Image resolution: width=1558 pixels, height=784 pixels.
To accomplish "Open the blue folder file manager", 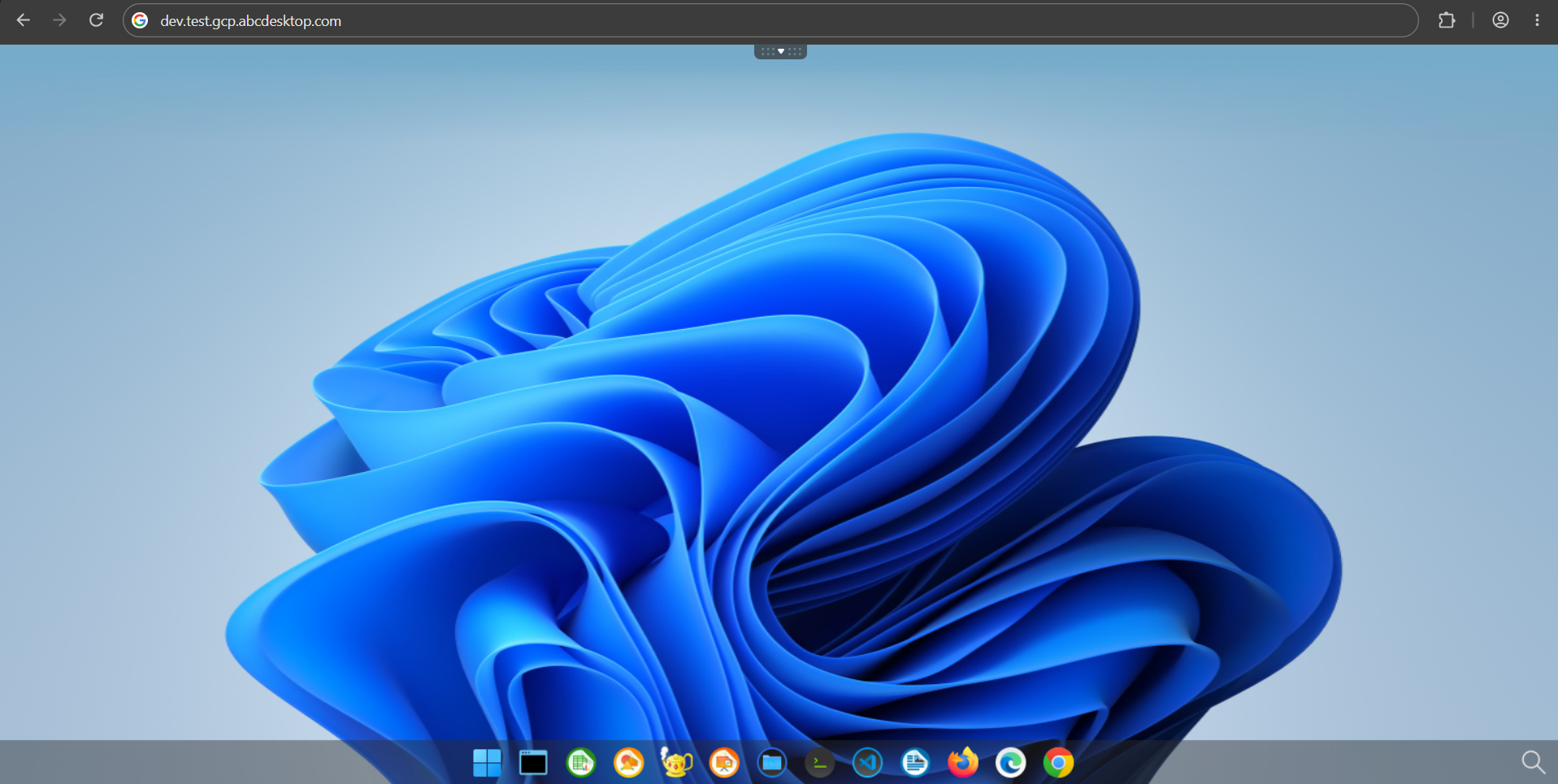I will coord(771,763).
